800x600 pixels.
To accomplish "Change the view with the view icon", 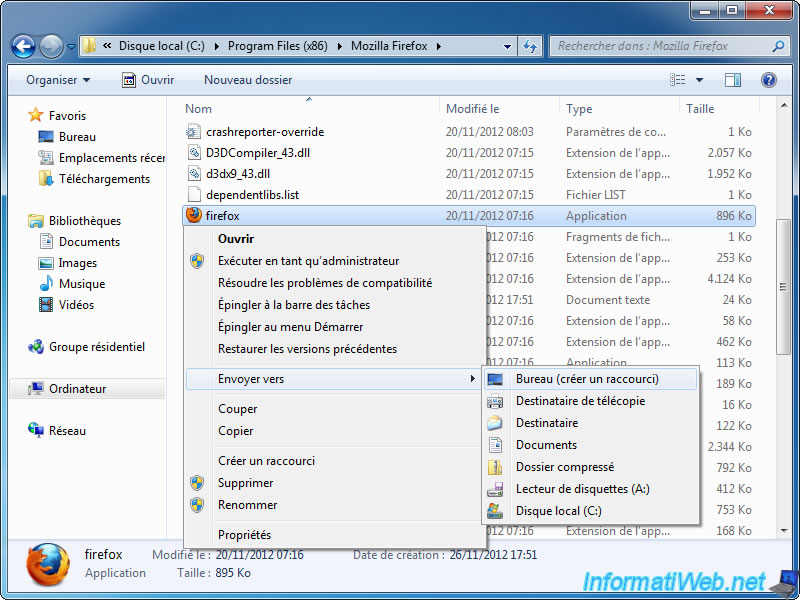I will coord(678,80).
